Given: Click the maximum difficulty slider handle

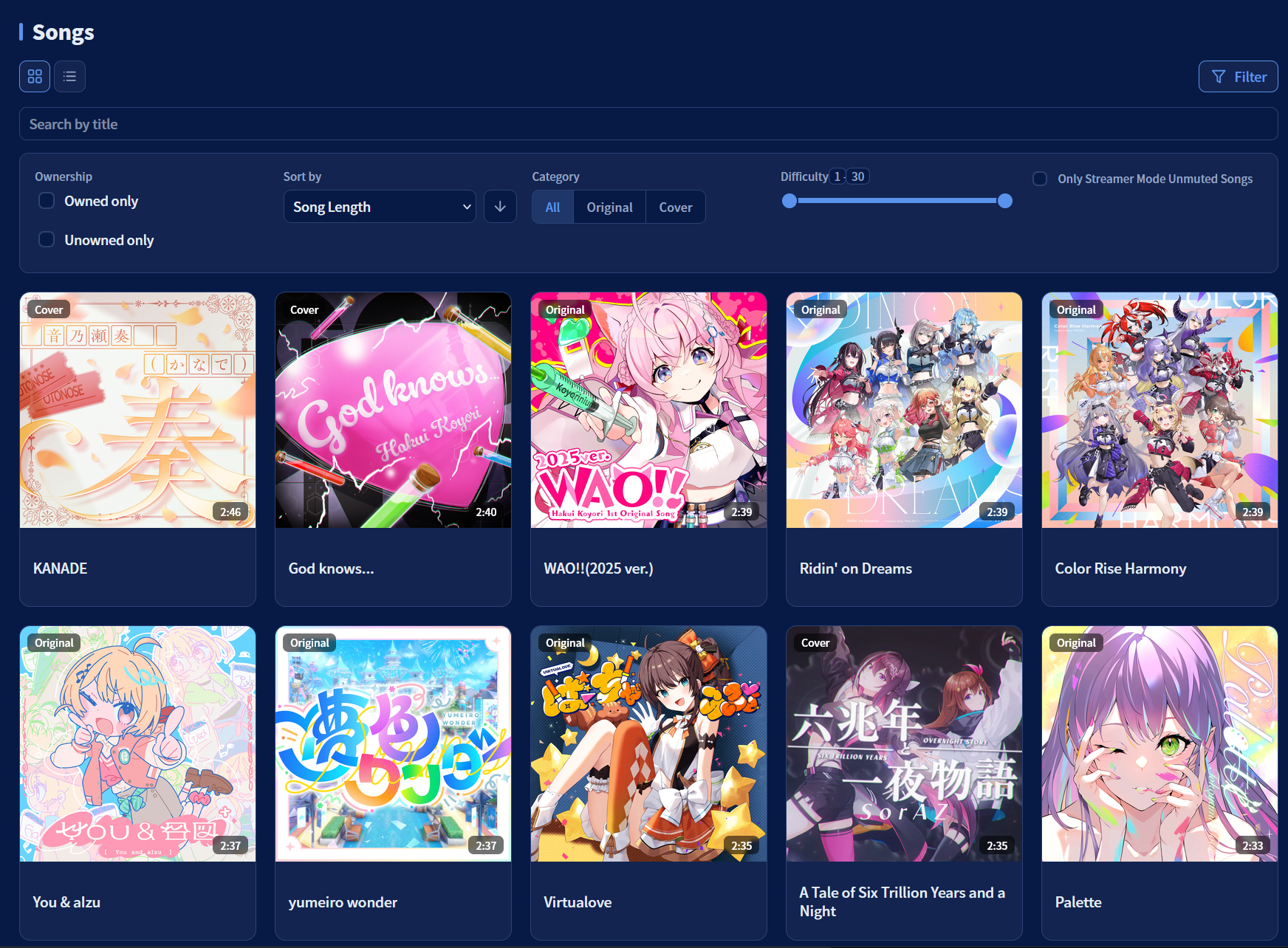Looking at the screenshot, I should click(x=1005, y=201).
